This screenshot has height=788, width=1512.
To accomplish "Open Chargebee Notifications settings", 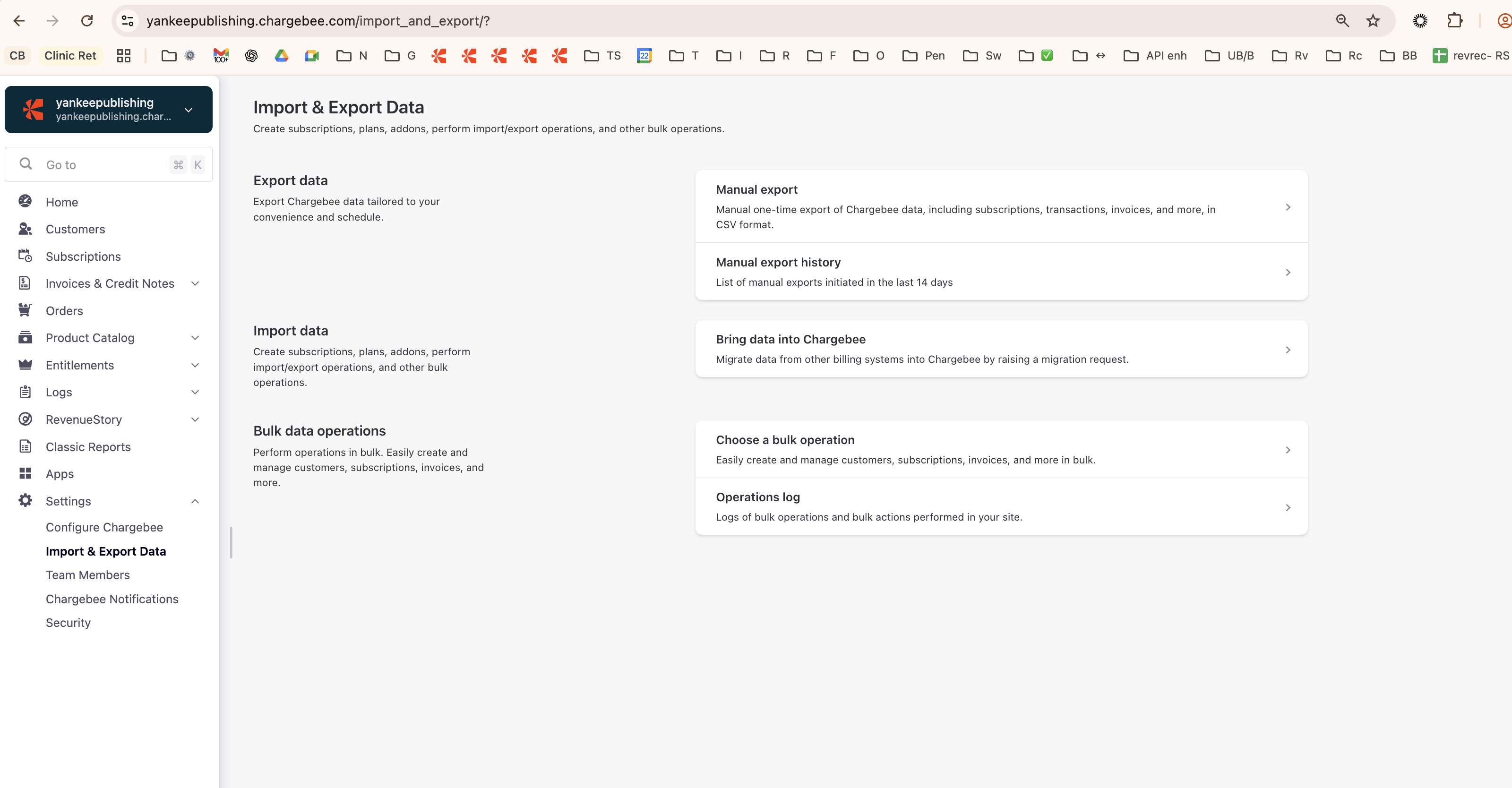I will tap(112, 599).
